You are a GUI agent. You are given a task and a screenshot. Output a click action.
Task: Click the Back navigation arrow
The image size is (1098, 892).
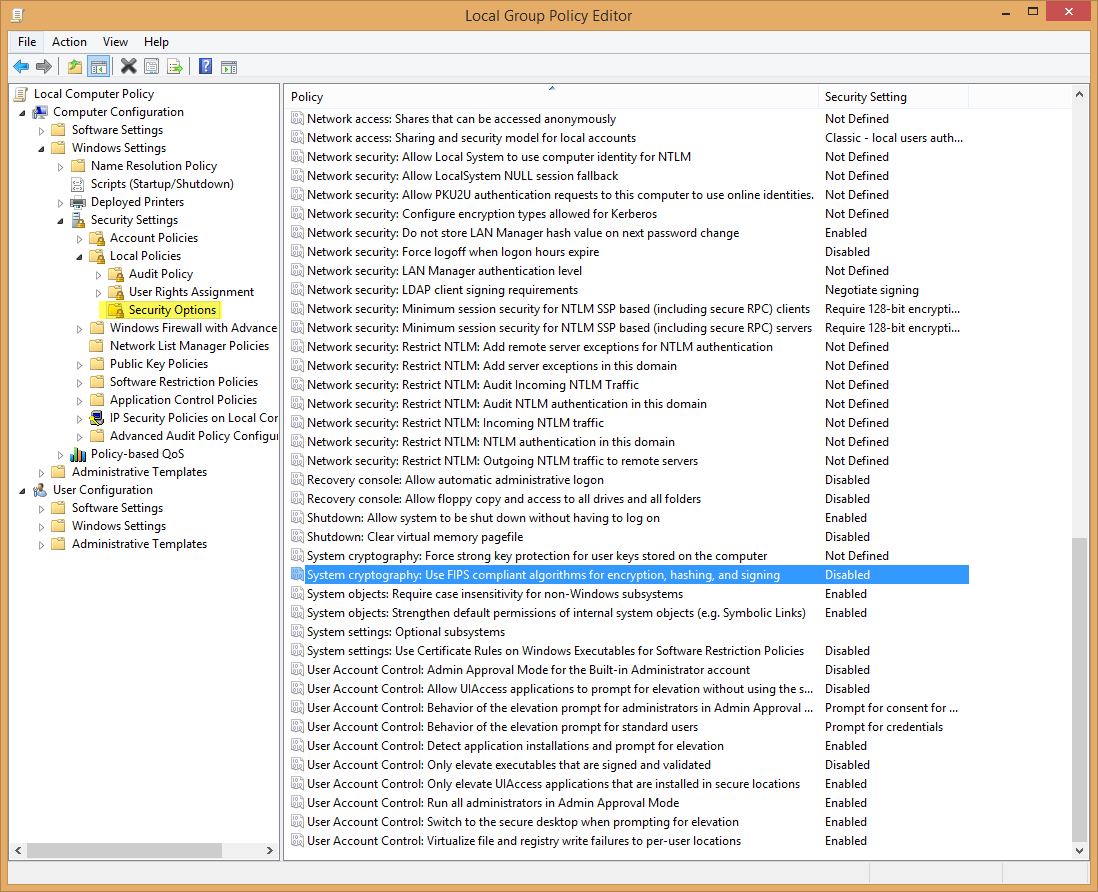pos(22,66)
